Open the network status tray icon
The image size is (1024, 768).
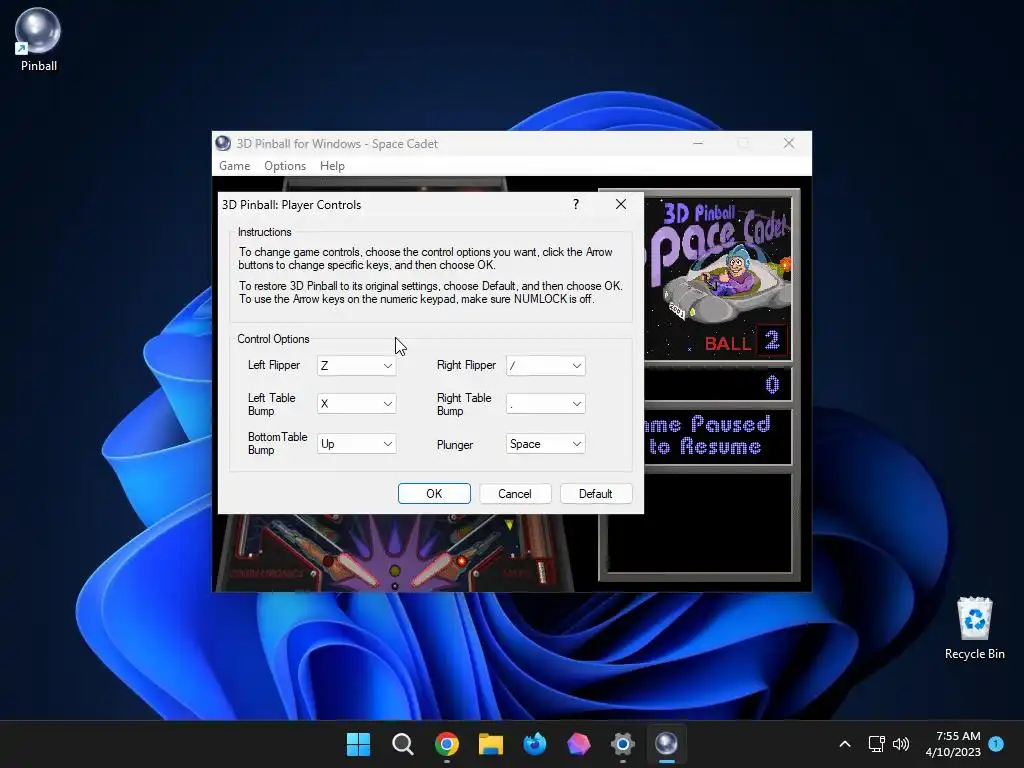coord(876,744)
